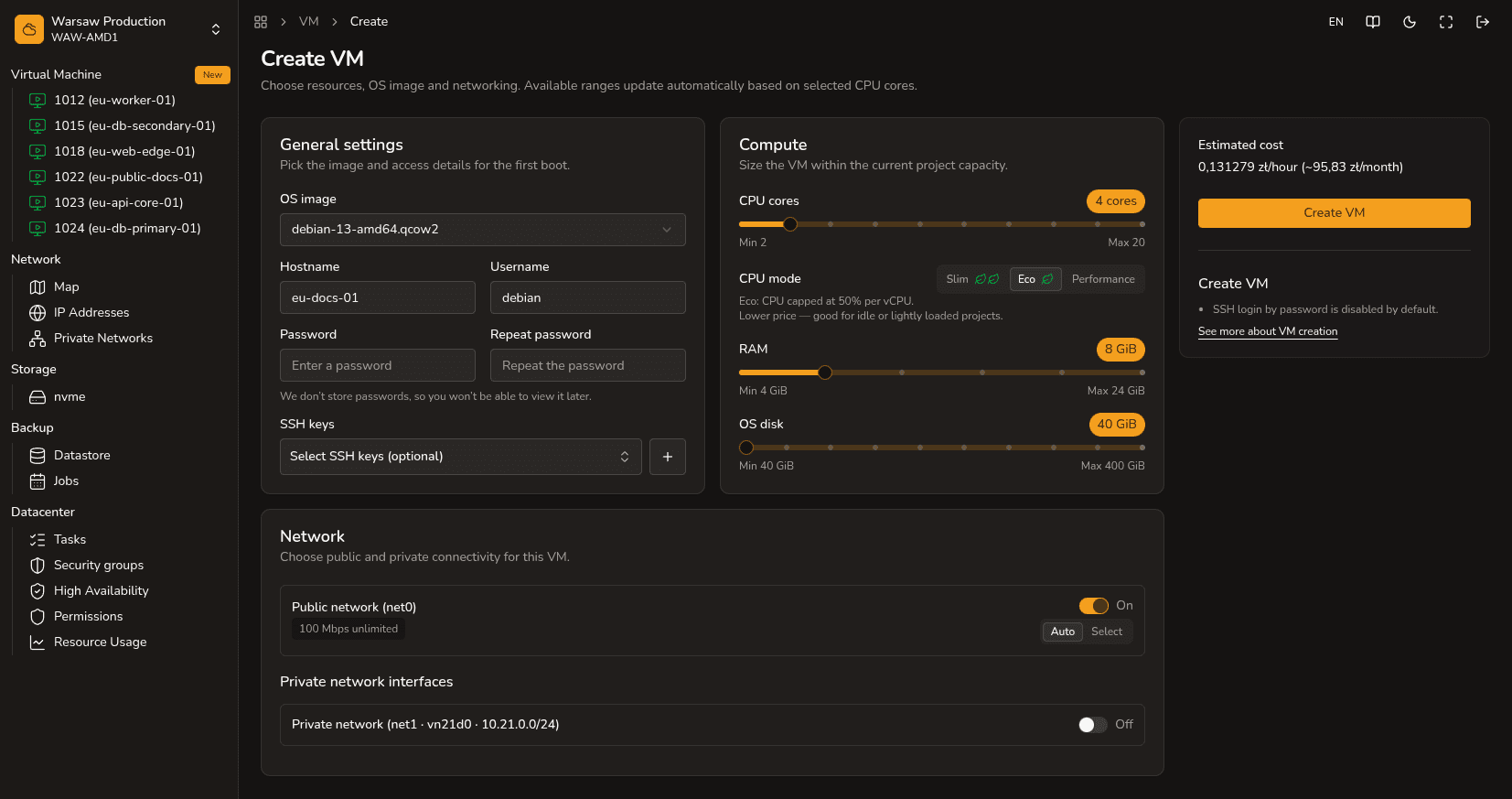This screenshot has width=1512, height=799.
Task: Select Performance CPU mode
Action: point(1103,279)
